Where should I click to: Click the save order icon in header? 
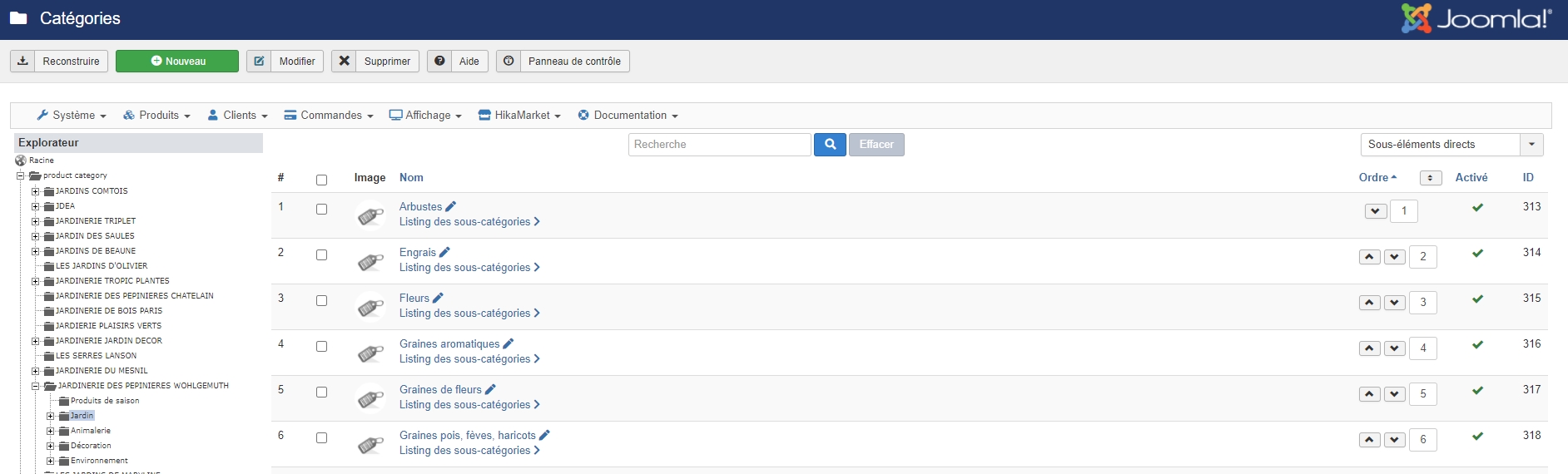1431,178
